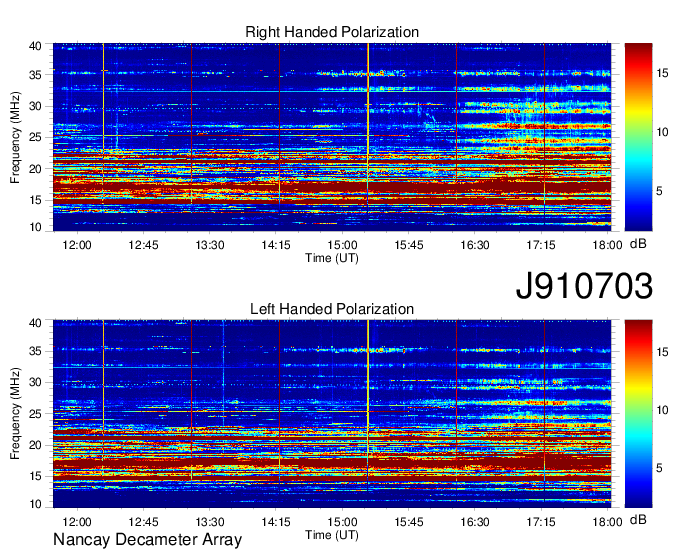Click the 25 MHz tick of Left Handed plot
The height and width of the screenshot is (552, 680).
[x=35, y=414]
